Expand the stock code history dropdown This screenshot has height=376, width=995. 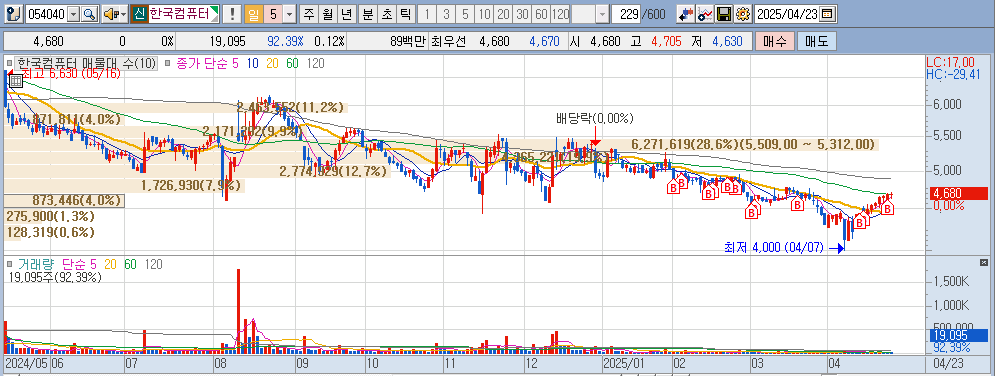point(74,13)
